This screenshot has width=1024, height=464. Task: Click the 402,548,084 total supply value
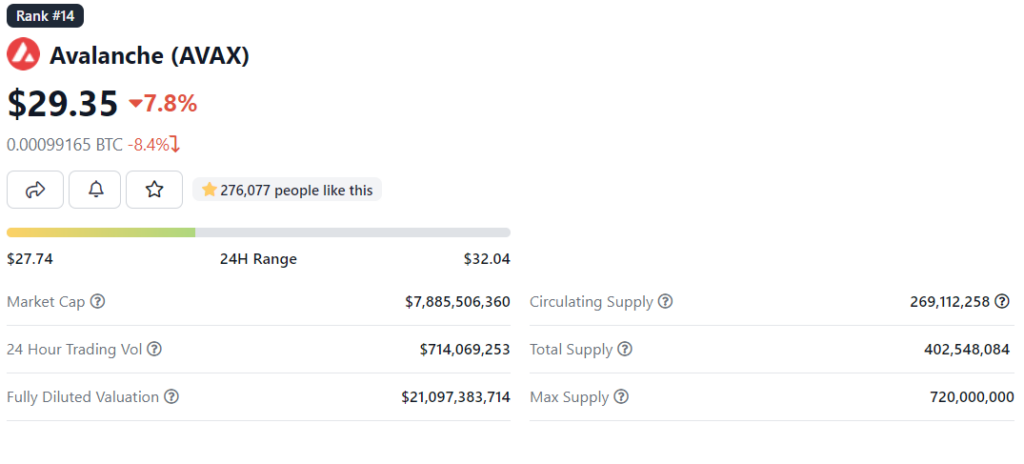point(967,350)
